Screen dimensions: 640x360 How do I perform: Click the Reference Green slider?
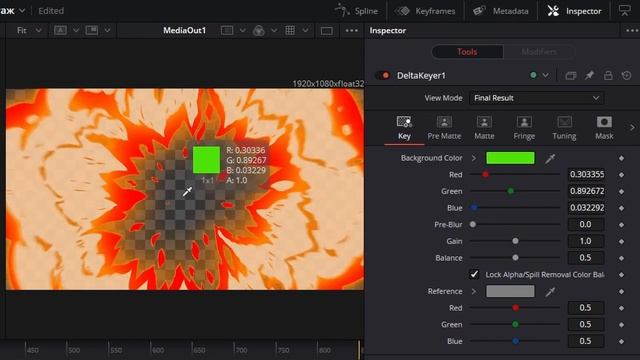point(515,325)
